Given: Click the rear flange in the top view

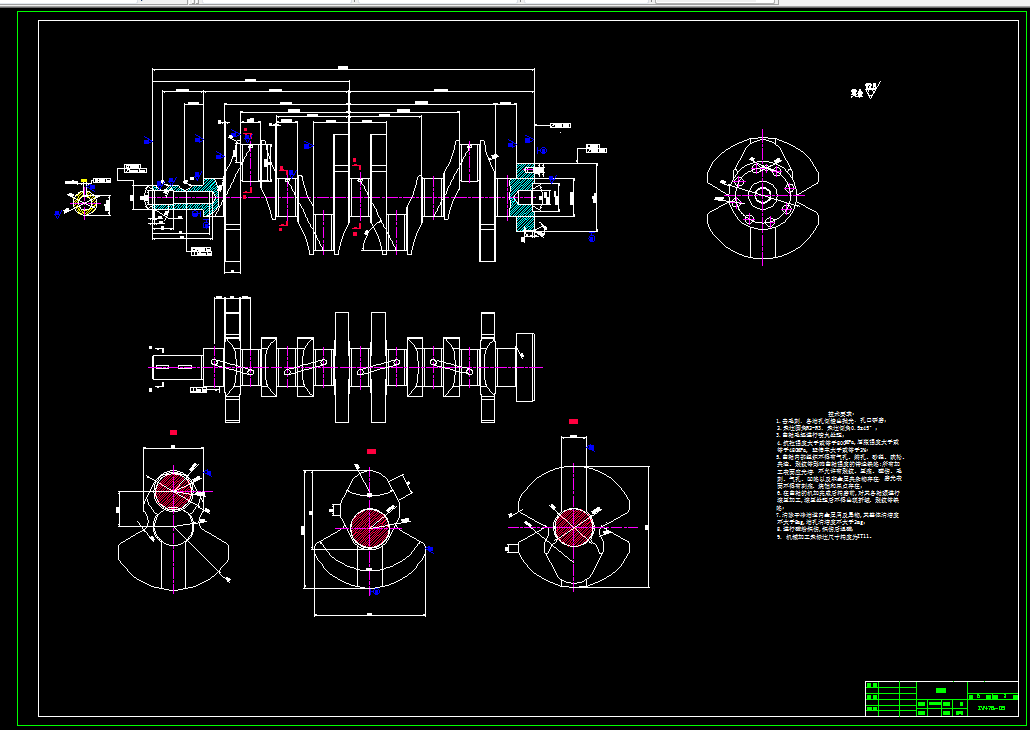Looking at the screenshot, I should [x=525, y=367].
